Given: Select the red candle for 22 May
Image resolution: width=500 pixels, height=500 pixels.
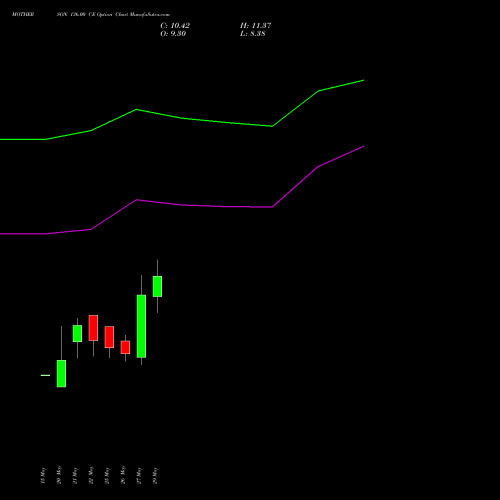Looking at the screenshot, I should (93, 328).
